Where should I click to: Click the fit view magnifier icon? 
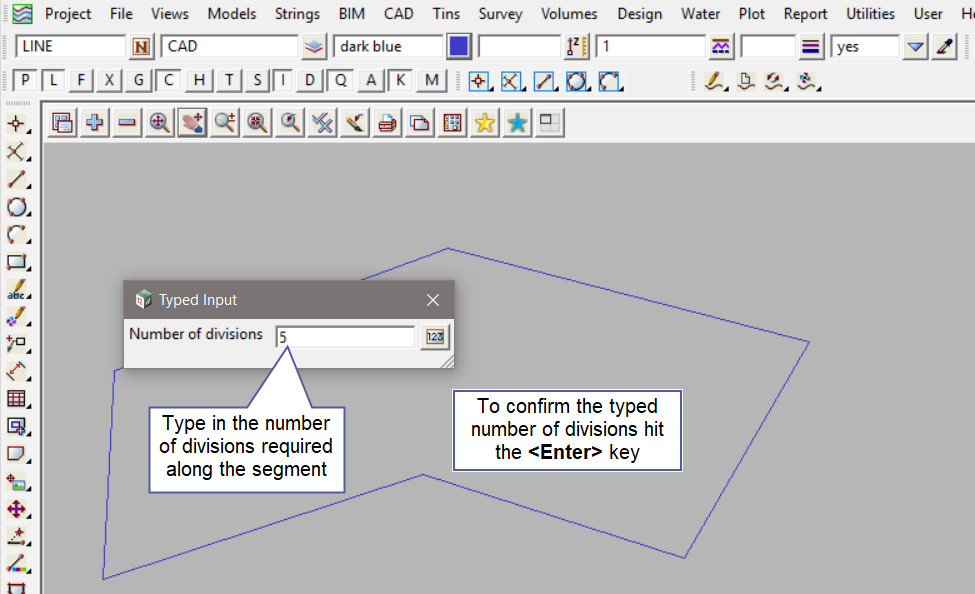point(160,123)
